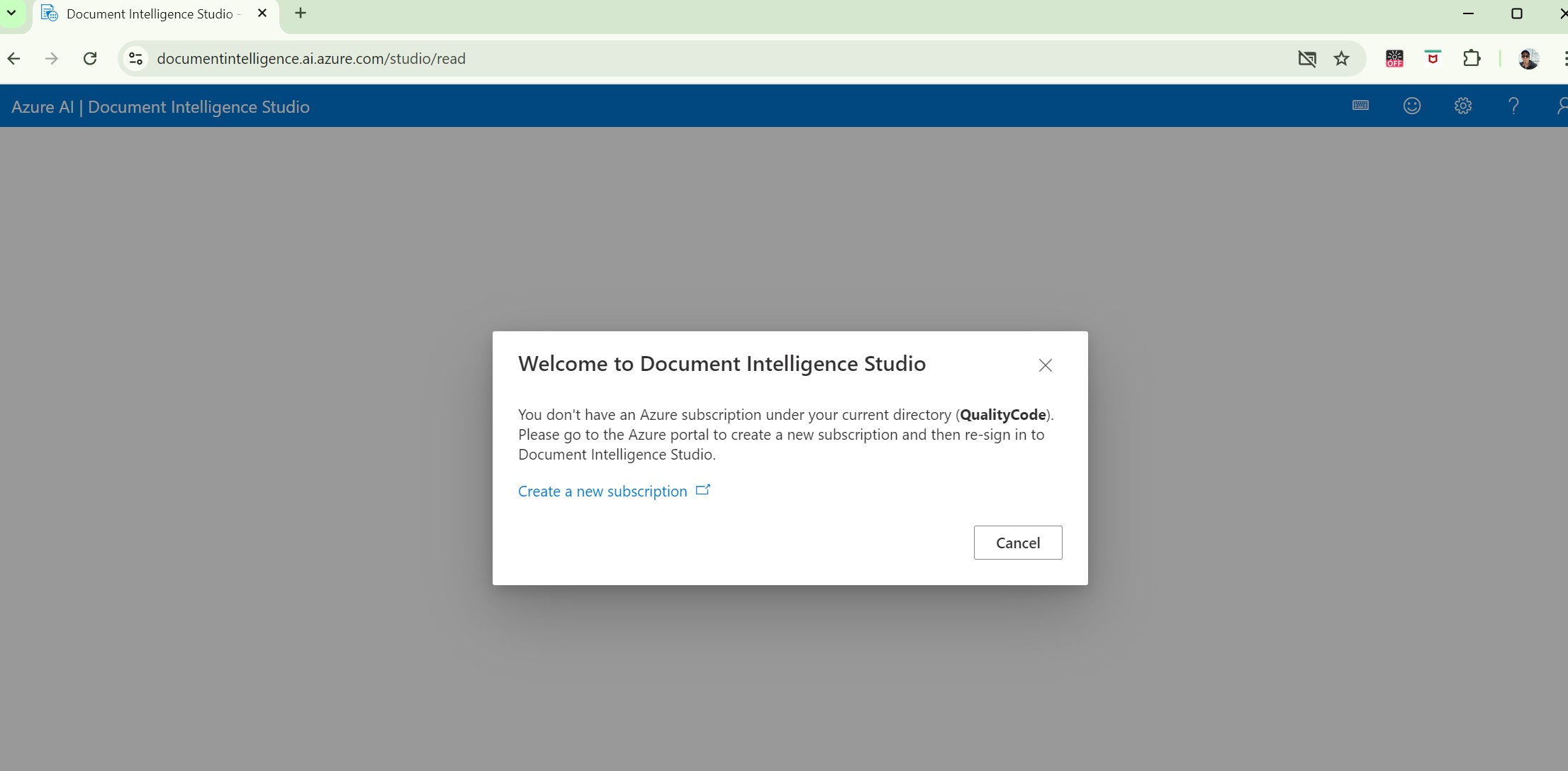Open the Create a new subscription link
The width and height of the screenshot is (1568, 771).
pos(603,491)
